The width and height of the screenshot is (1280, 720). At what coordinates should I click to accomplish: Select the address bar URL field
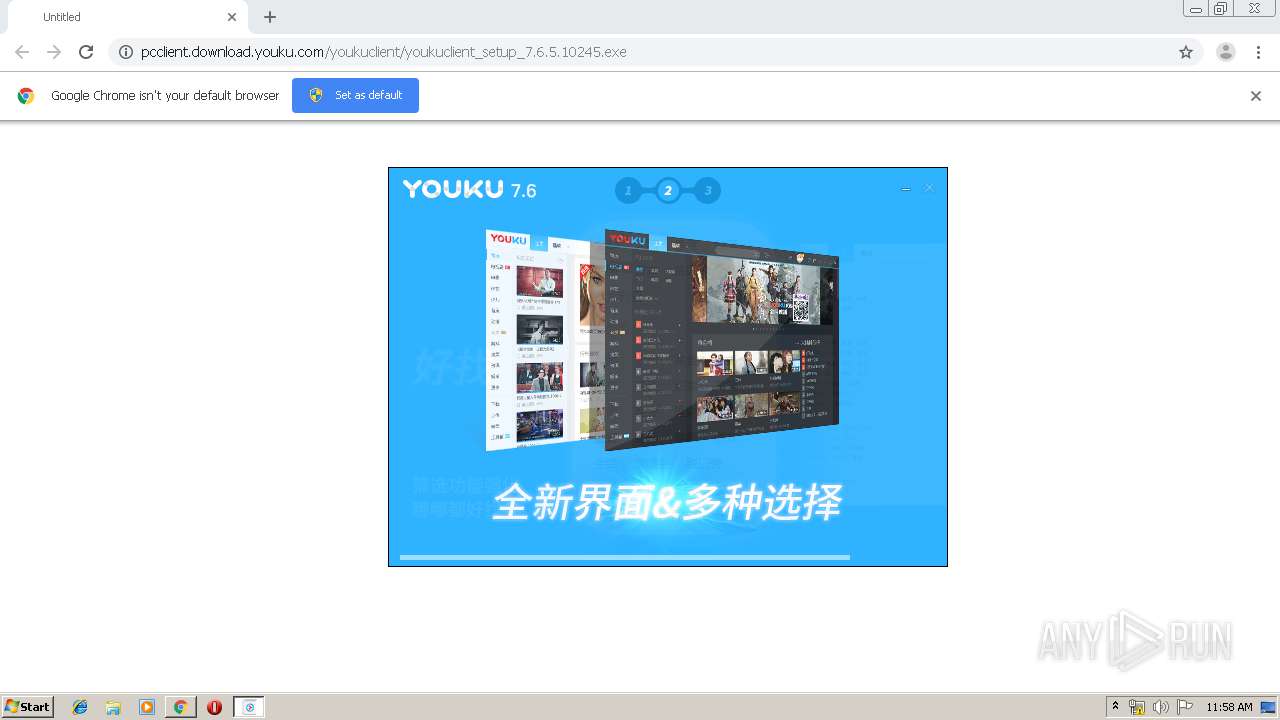[655, 52]
